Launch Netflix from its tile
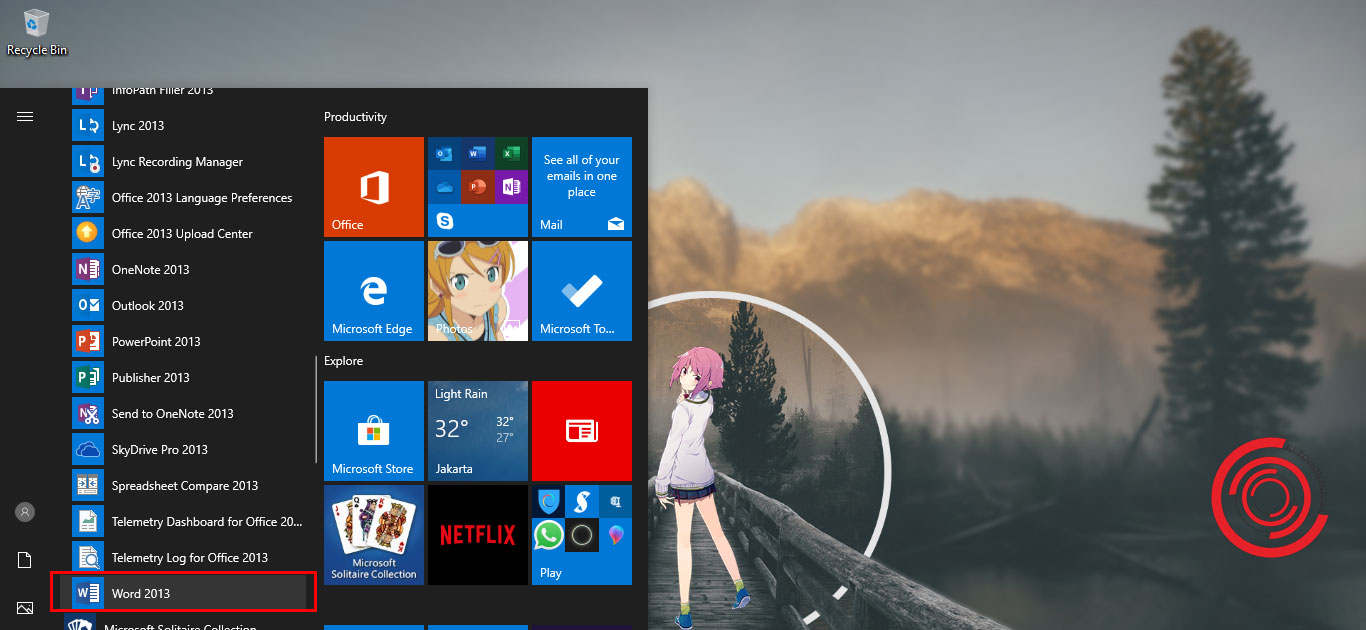The image size is (1366, 630). [477, 535]
